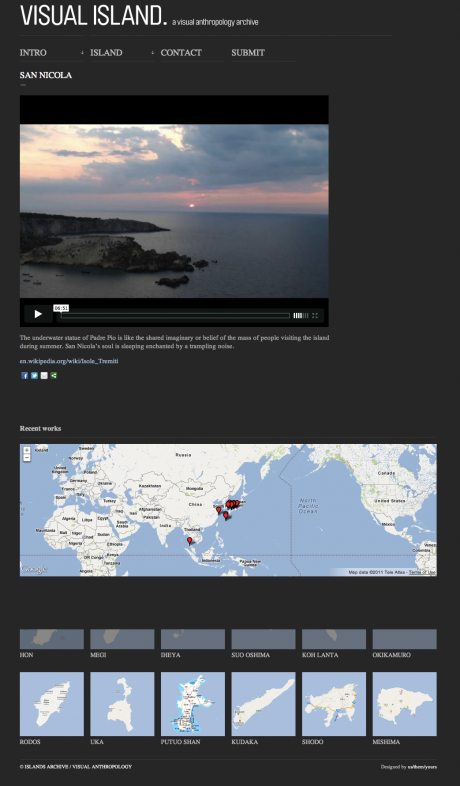The height and width of the screenshot is (786, 460).
Task: Click the green share icon
Action: 54,375
